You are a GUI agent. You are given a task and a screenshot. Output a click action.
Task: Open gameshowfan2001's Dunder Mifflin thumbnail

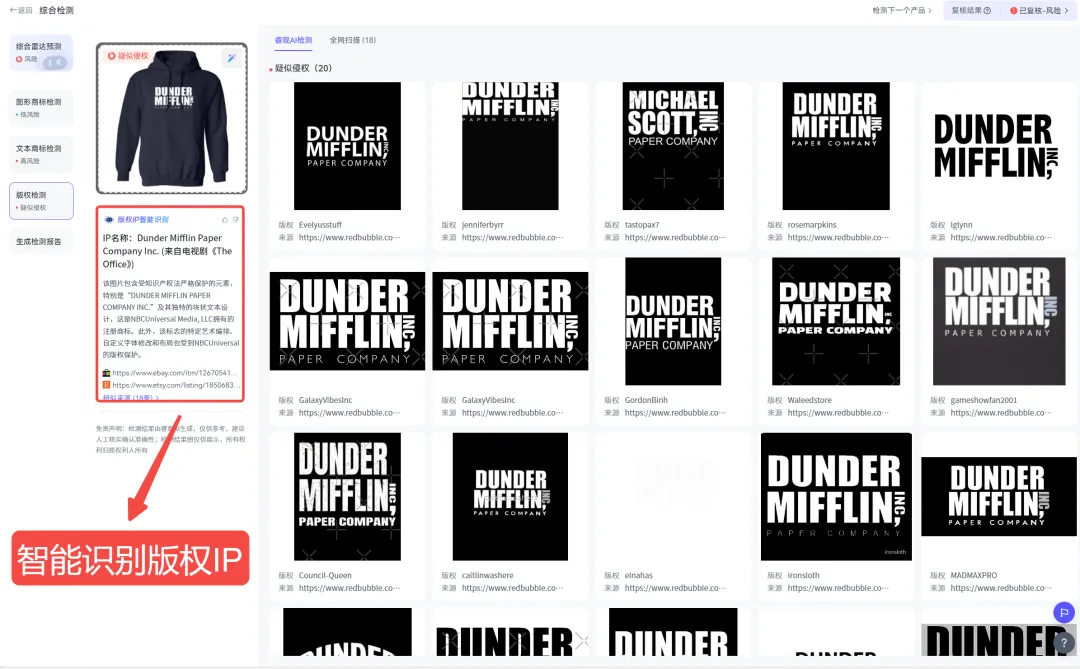point(999,321)
